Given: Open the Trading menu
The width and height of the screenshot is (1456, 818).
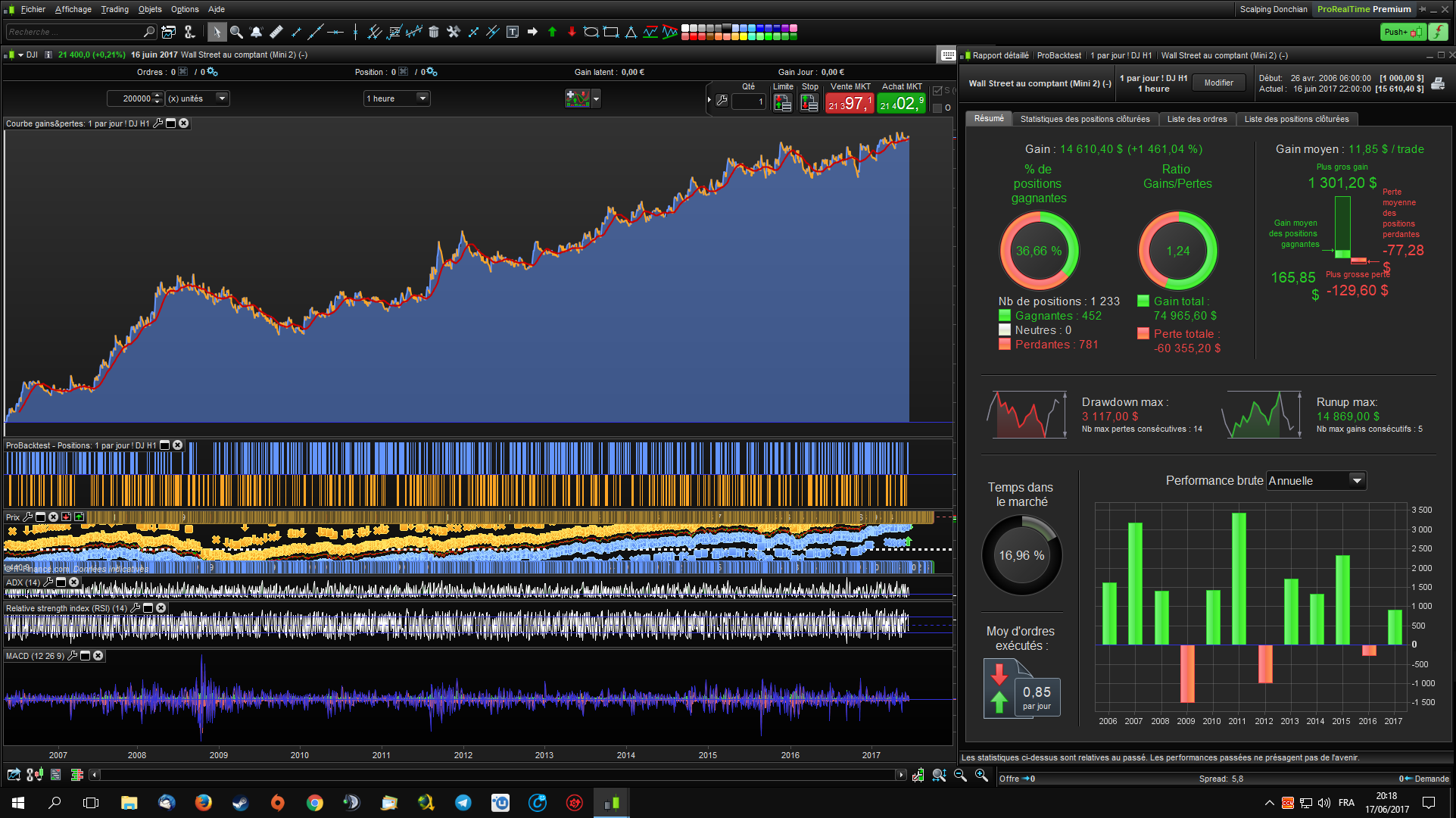Looking at the screenshot, I should coord(114,9).
